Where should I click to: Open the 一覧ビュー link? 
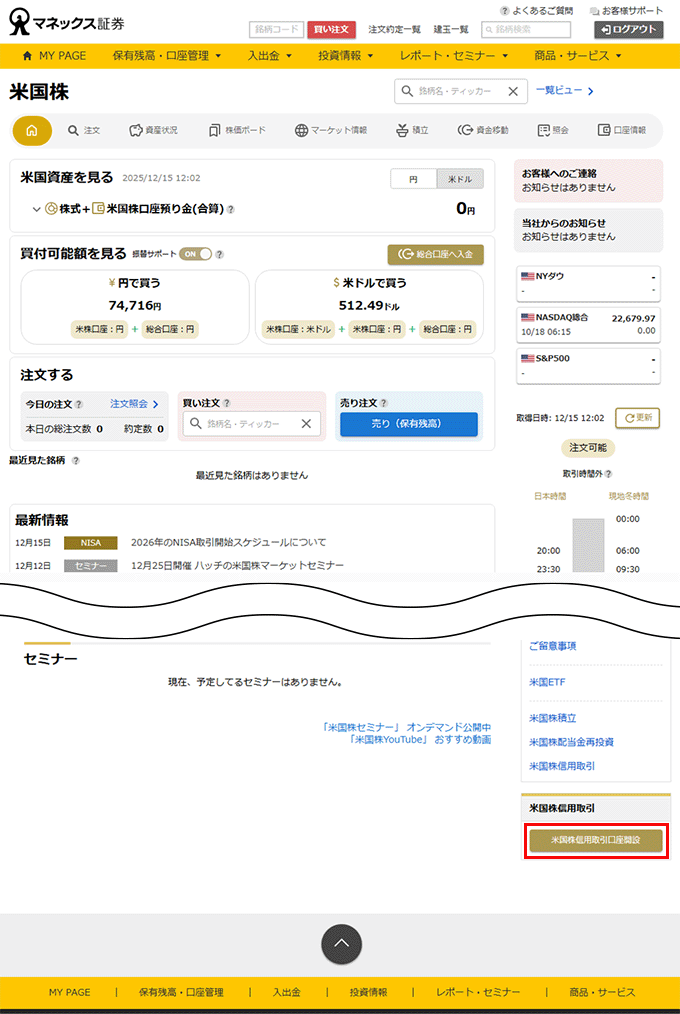[565, 91]
